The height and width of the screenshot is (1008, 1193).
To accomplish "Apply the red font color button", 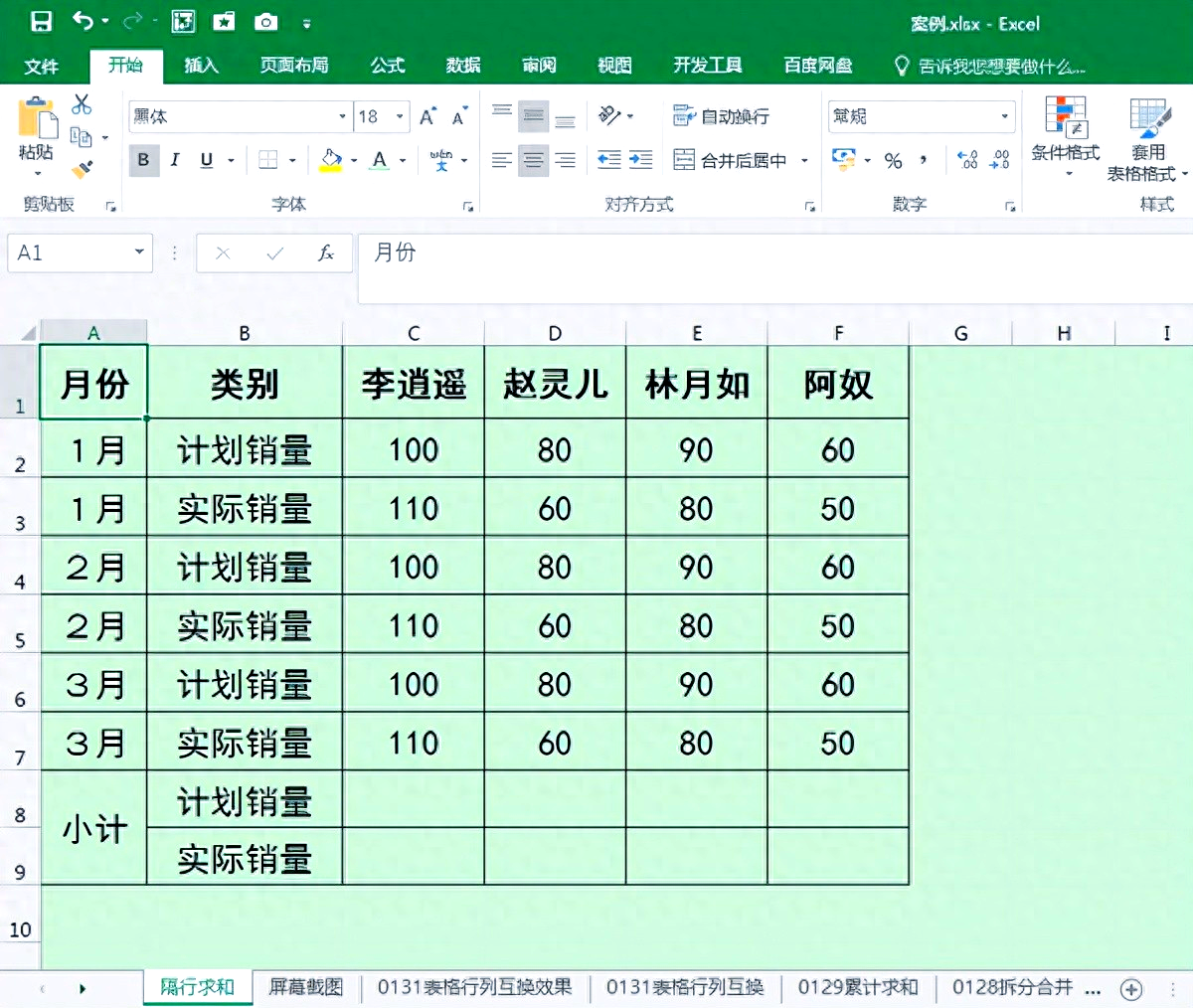I will [x=380, y=160].
